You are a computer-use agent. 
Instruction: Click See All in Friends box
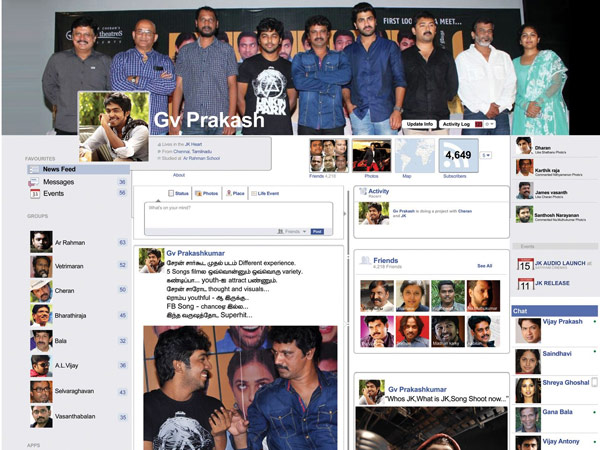tap(484, 266)
